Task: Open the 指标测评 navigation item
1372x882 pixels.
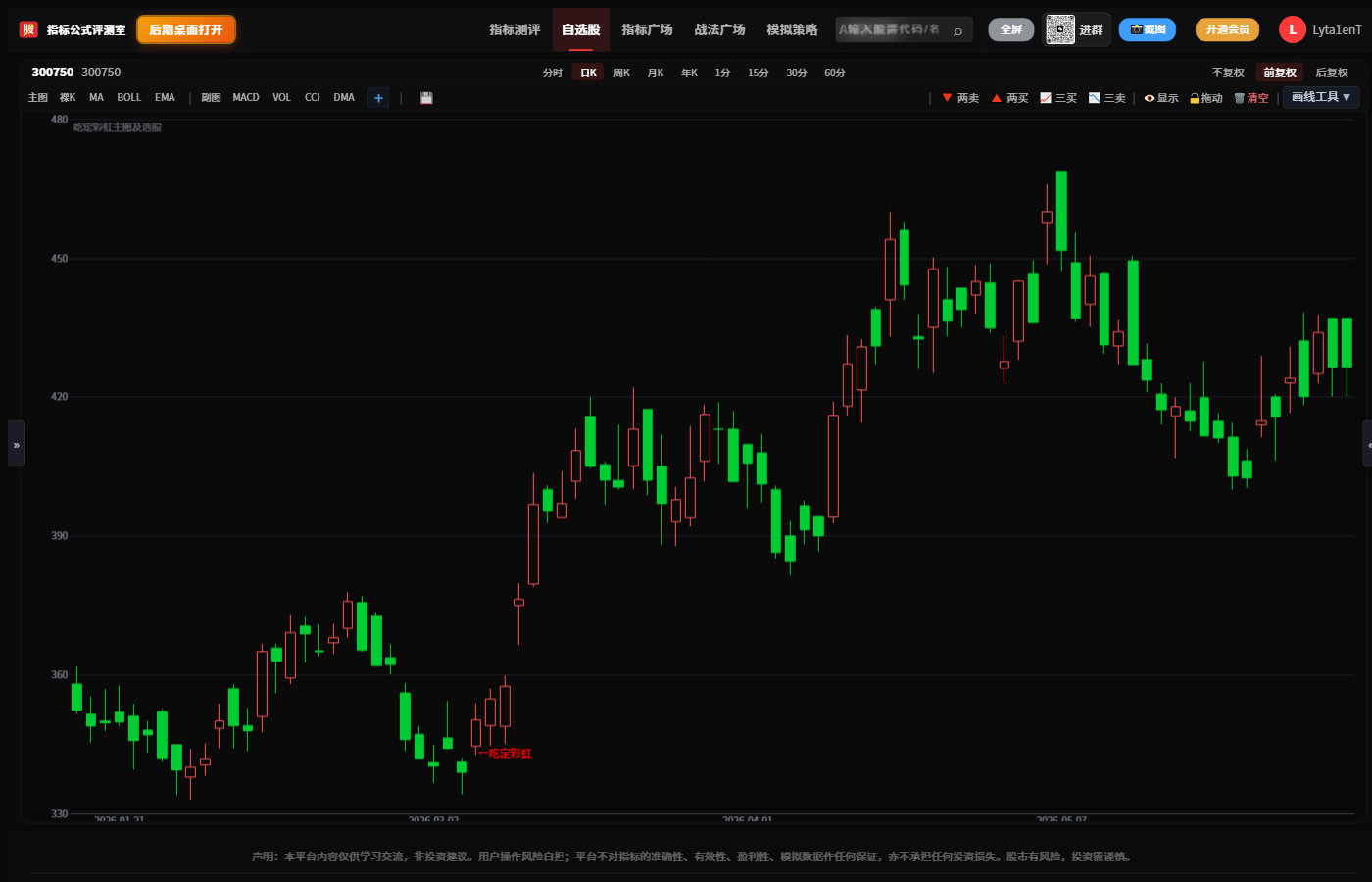Action: (514, 29)
